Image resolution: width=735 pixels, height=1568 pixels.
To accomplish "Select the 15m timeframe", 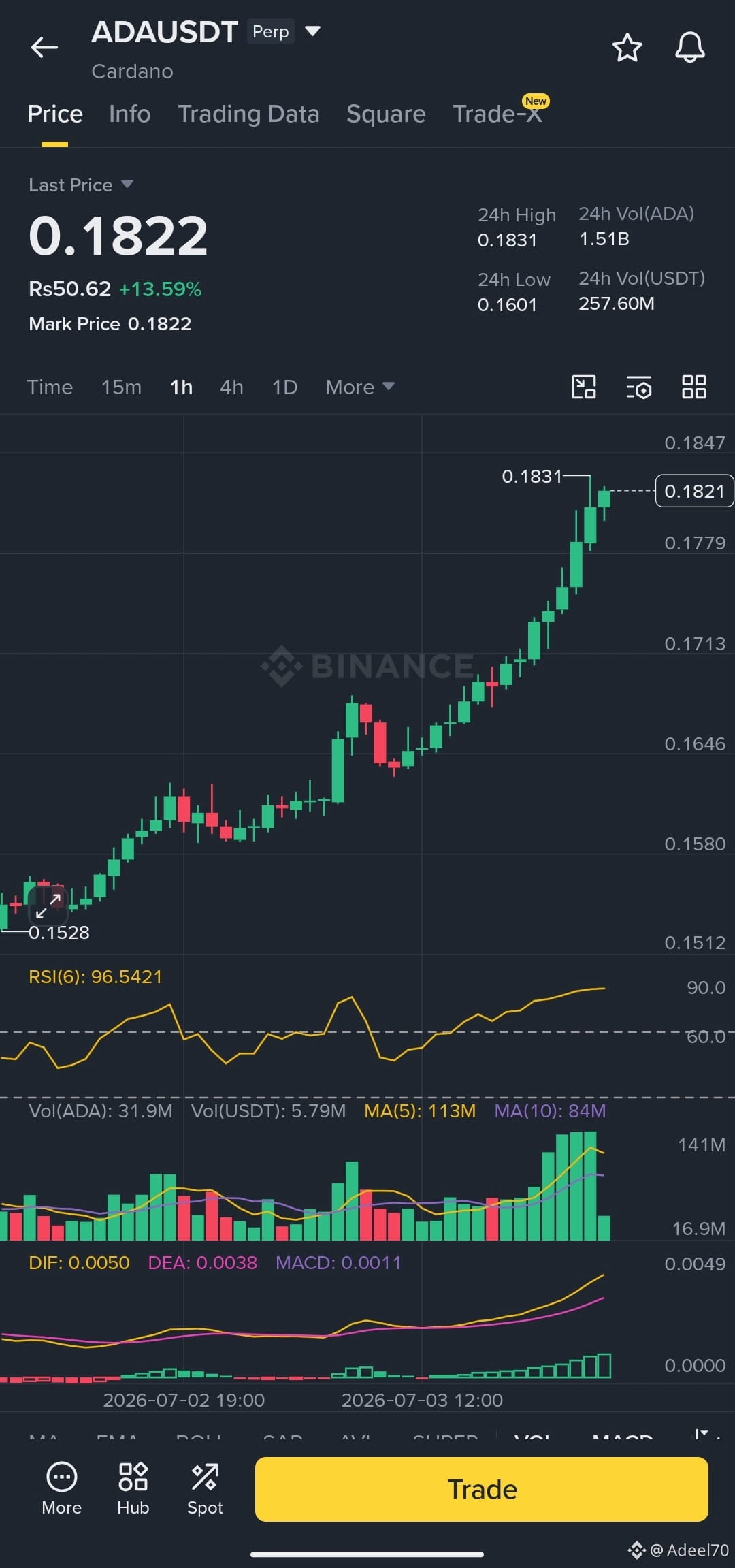I will [x=121, y=387].
